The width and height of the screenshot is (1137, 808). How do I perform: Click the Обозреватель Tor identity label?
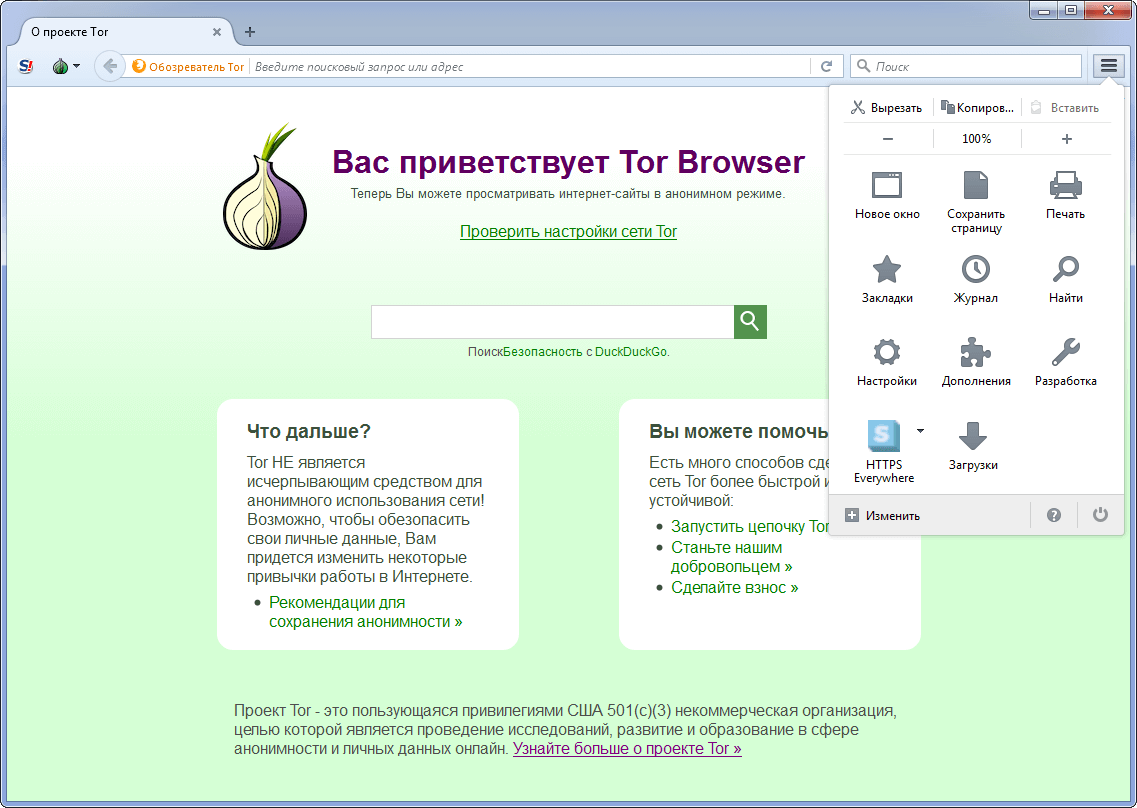pos(189,67)
